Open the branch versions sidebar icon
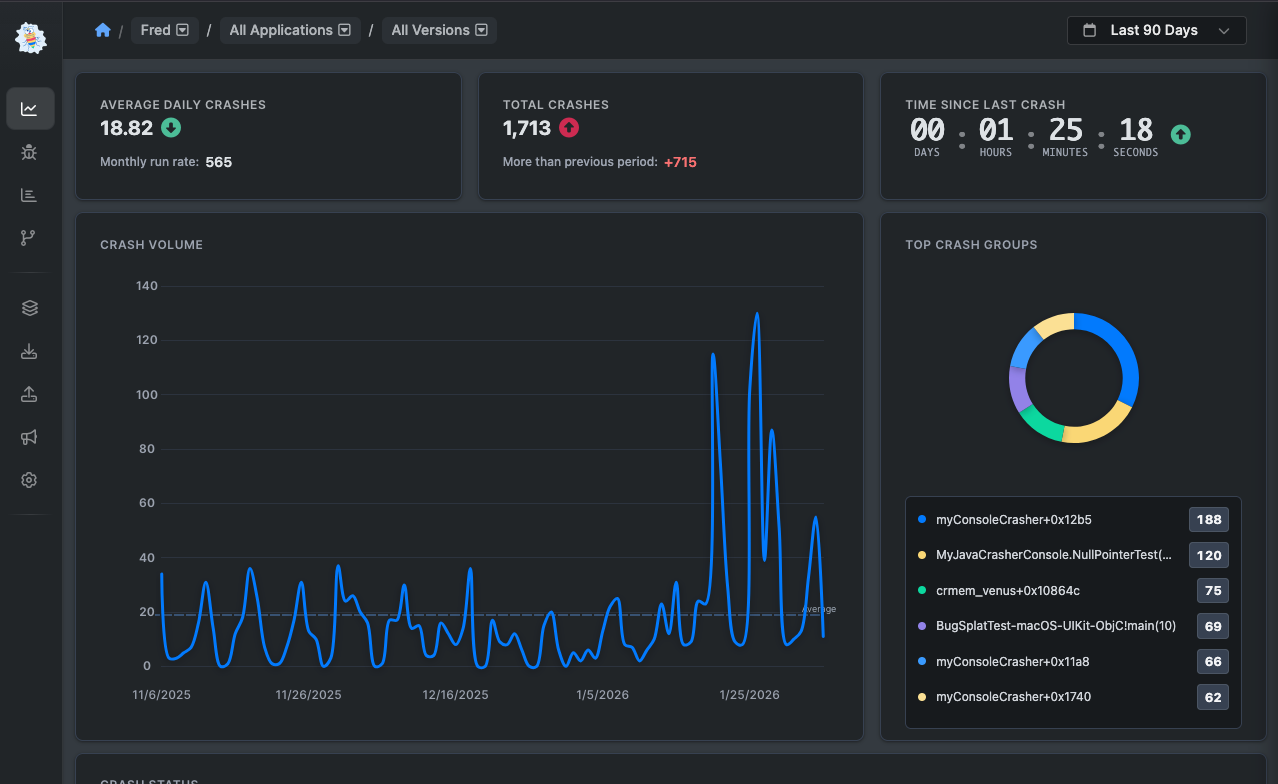 coord(29,237)
